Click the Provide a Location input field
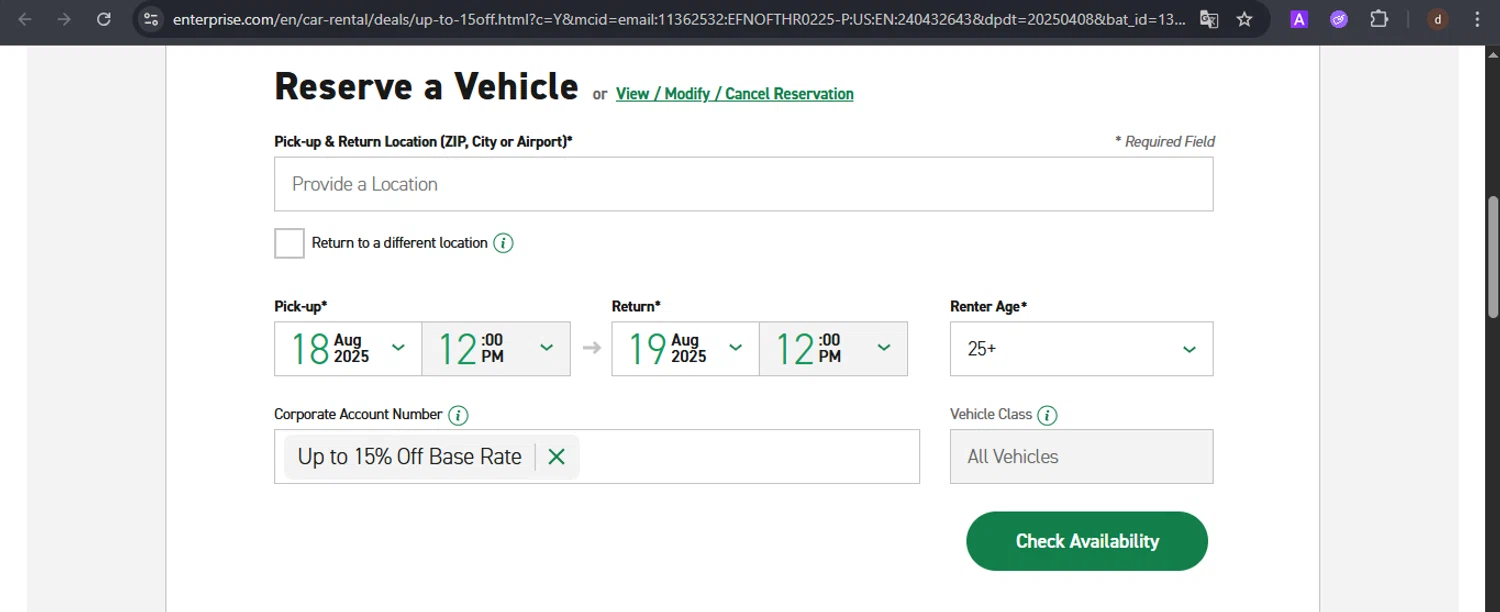This screenshot has width=1500, height=612. click(743, 184)
